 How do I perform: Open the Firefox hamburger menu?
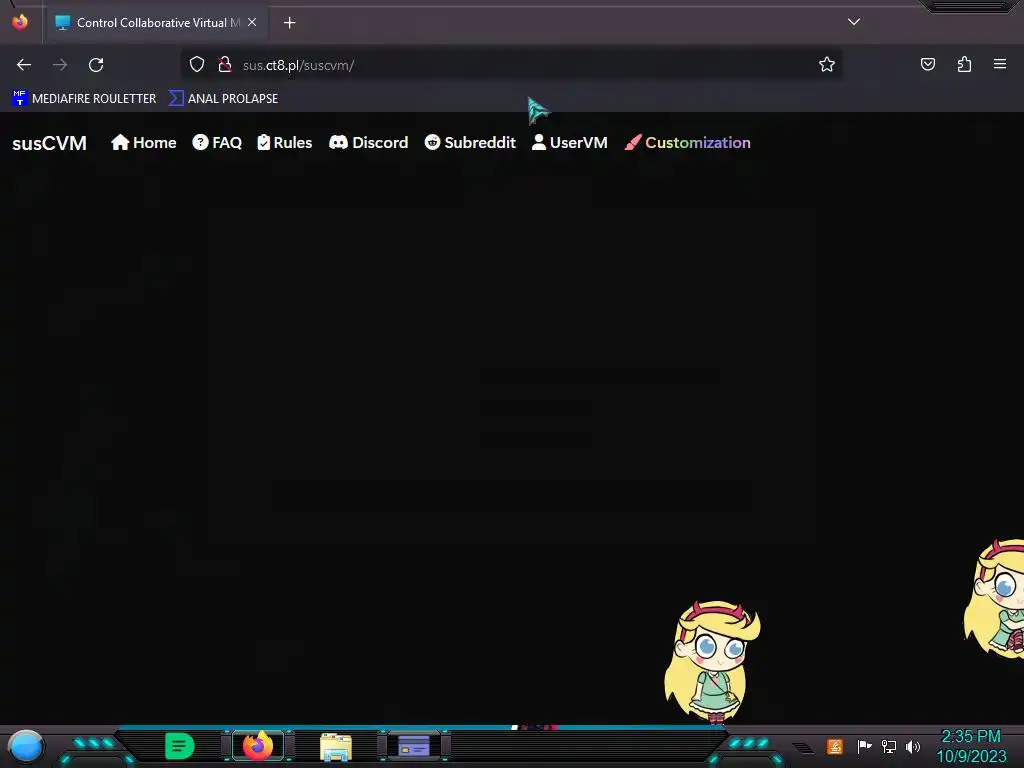[1000, 64]
